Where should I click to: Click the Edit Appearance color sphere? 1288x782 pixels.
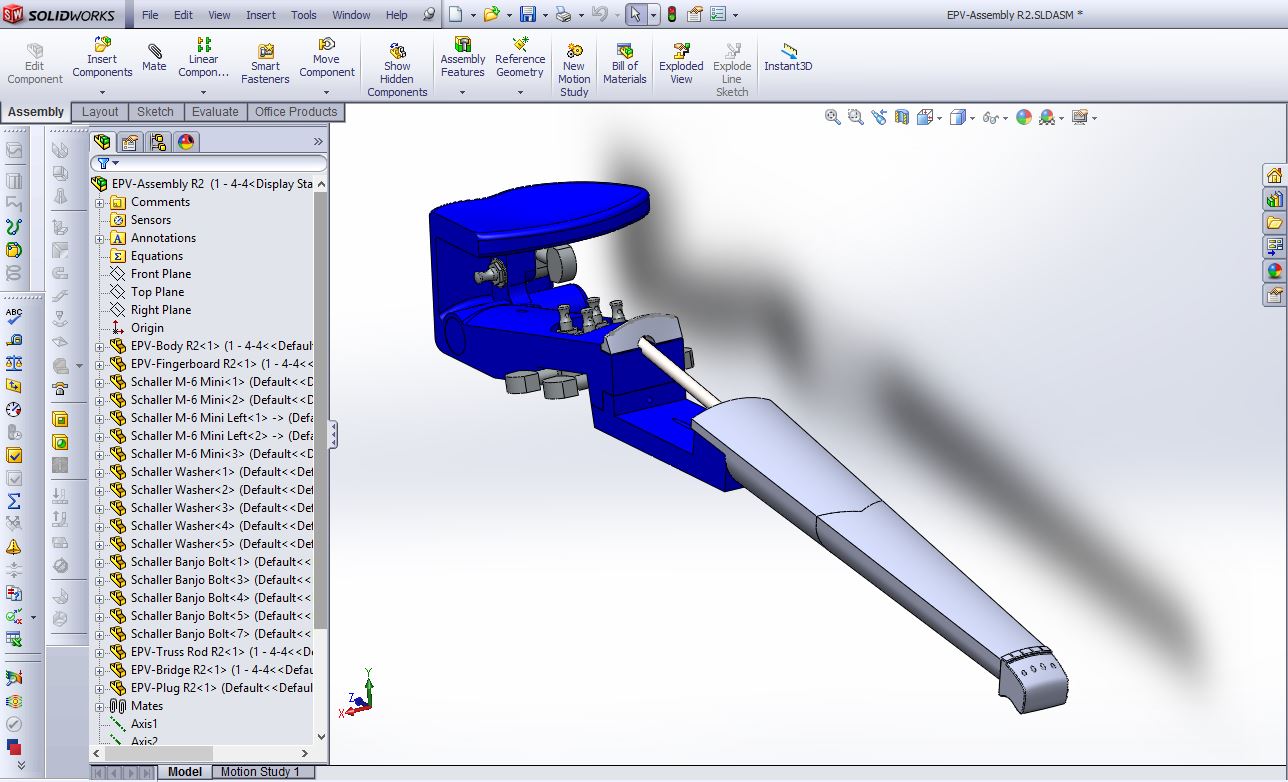[1023, 117]
